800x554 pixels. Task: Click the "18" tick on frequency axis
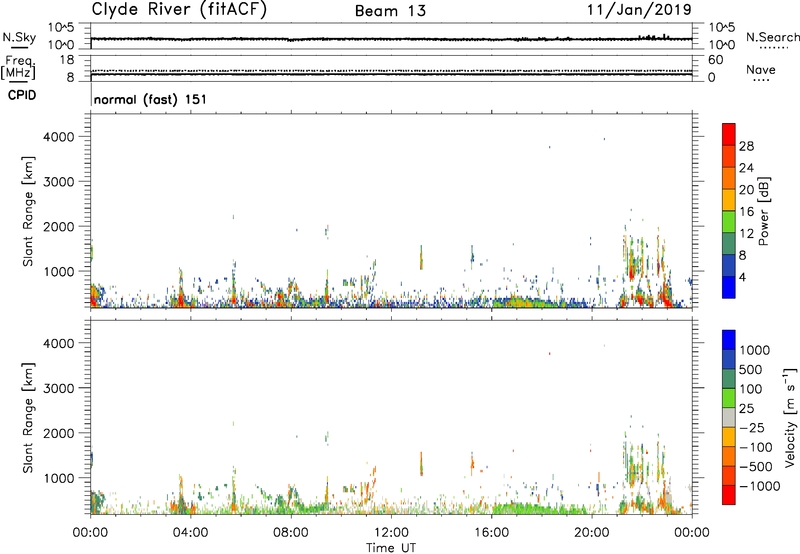tap(67, 59)
